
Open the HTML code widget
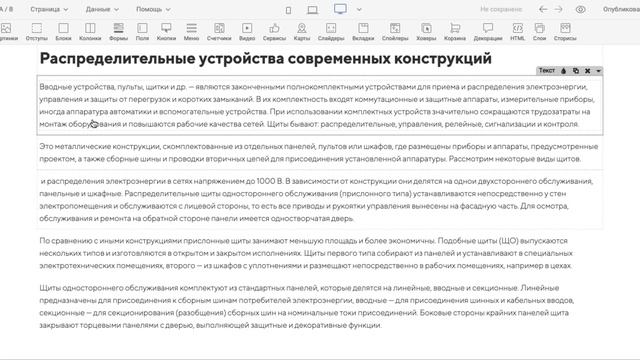point(518,32)
